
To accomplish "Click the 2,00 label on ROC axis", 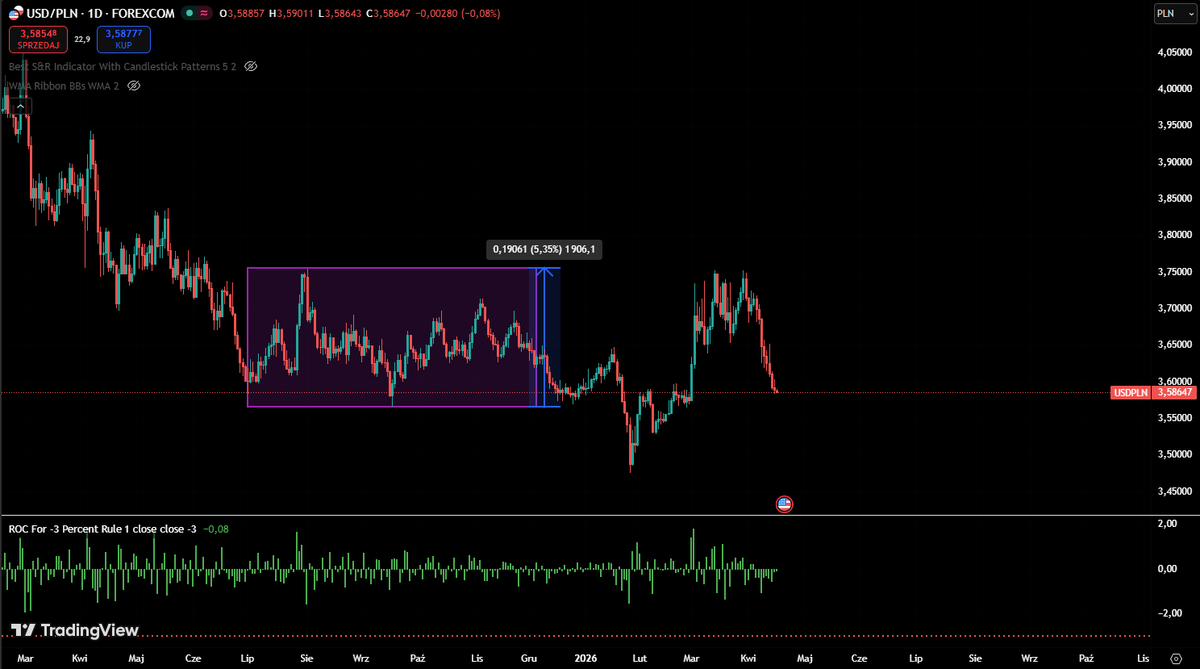I will (1166, 524).
